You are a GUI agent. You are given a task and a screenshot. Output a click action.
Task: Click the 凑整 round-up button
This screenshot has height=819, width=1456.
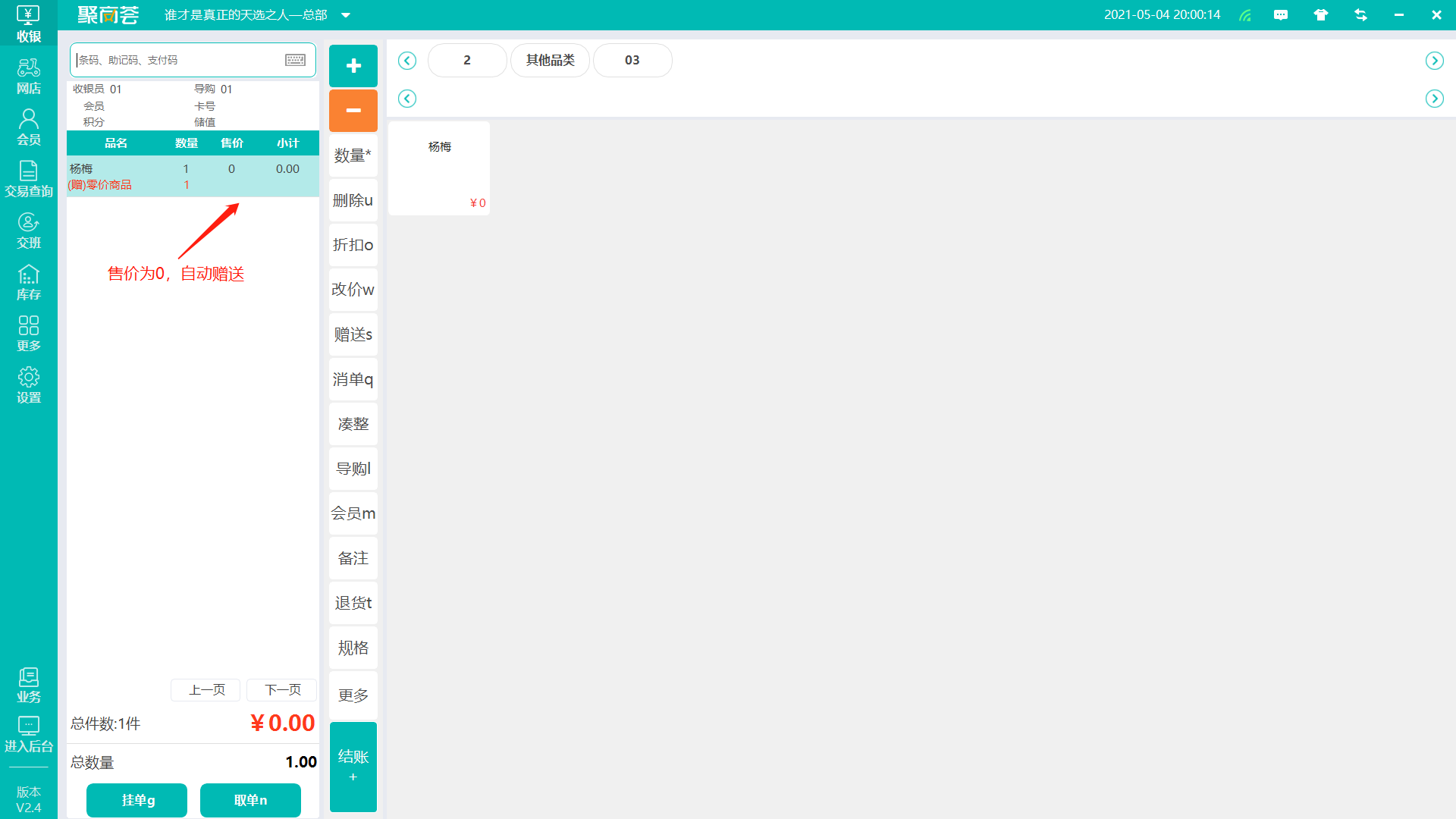(353, 424)
